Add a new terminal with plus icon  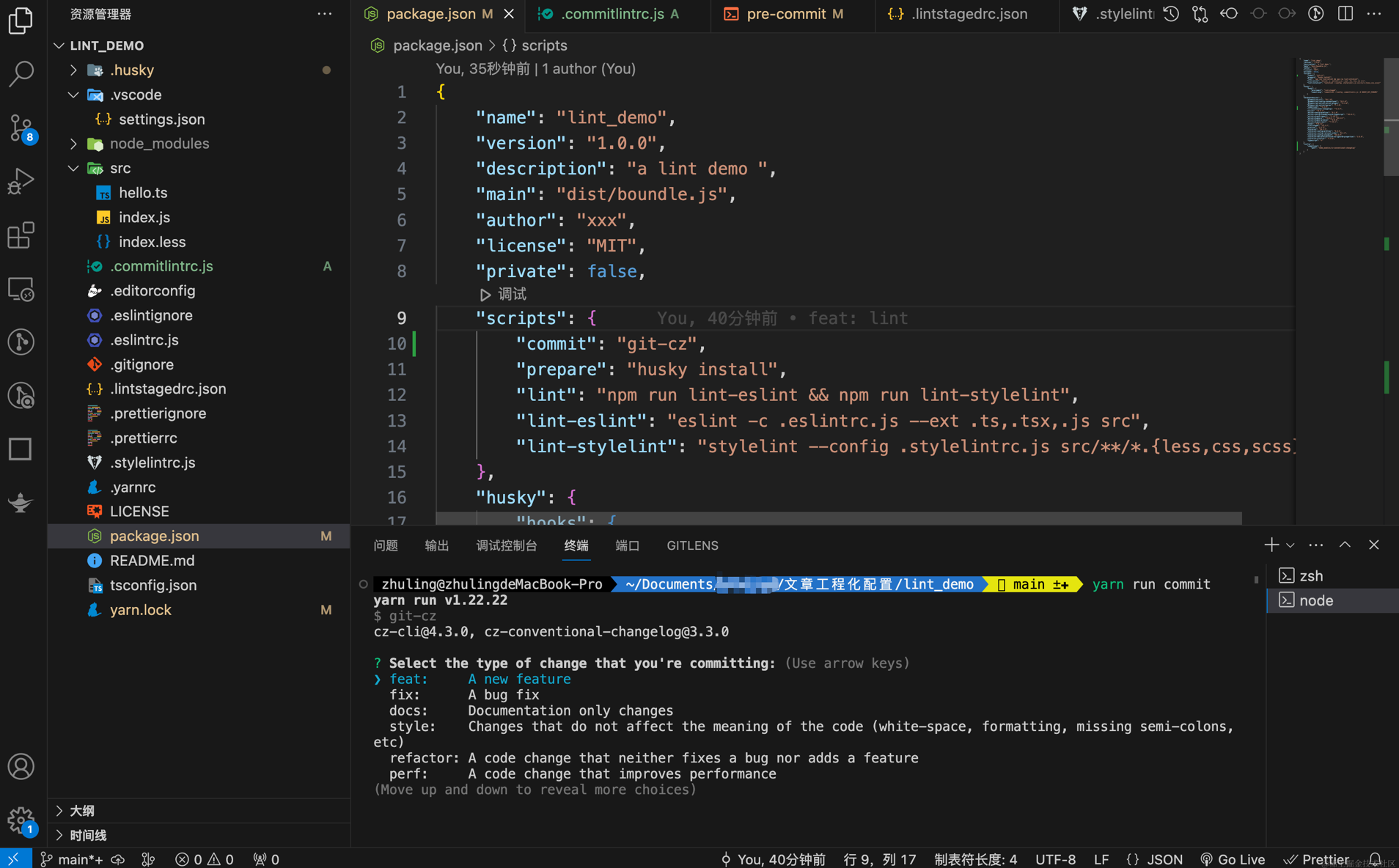(x=1271, y=545)
